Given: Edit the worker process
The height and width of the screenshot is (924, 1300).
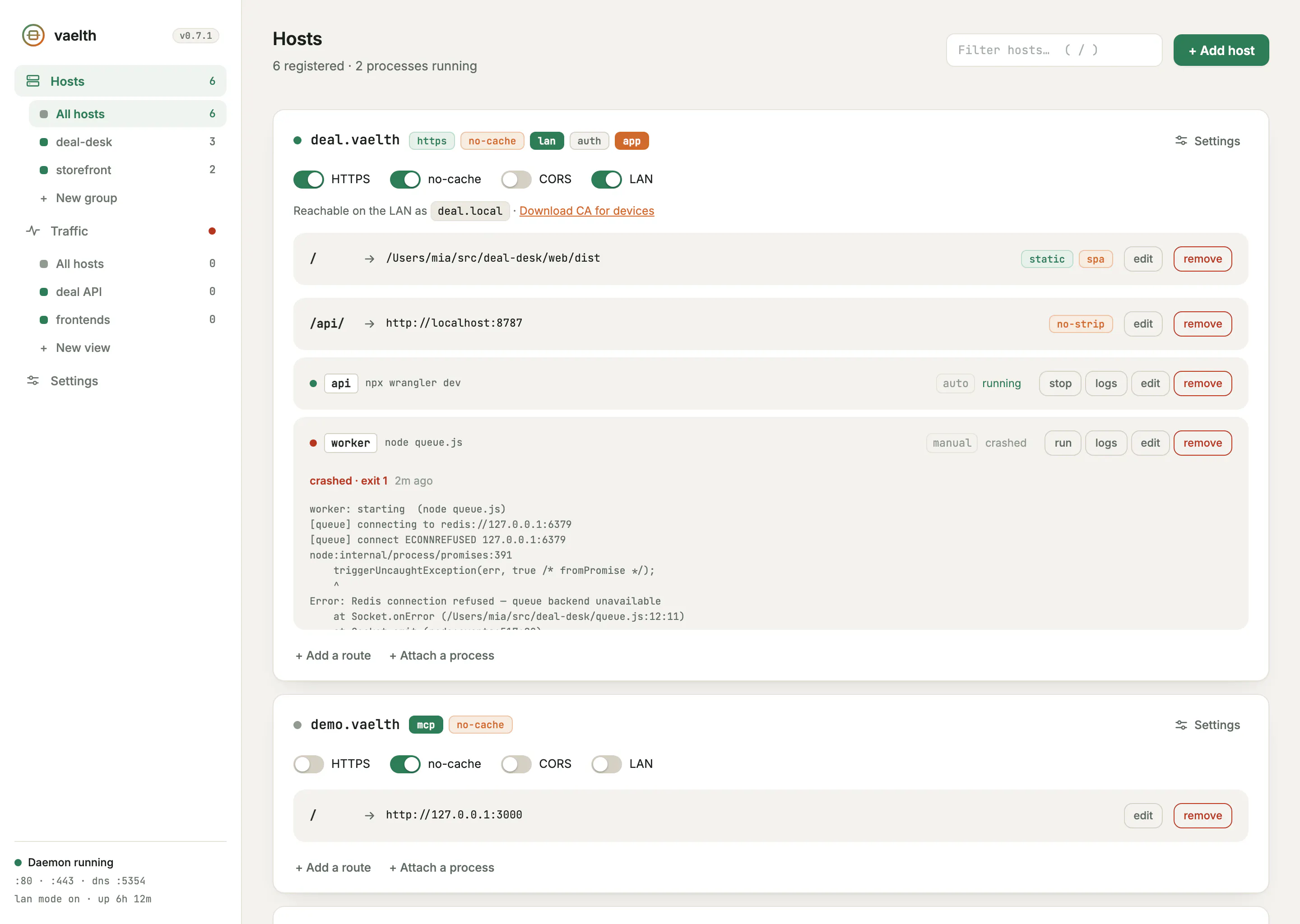Looking at the screenshot, I should pyautogui.click(x=1150, y=443).
